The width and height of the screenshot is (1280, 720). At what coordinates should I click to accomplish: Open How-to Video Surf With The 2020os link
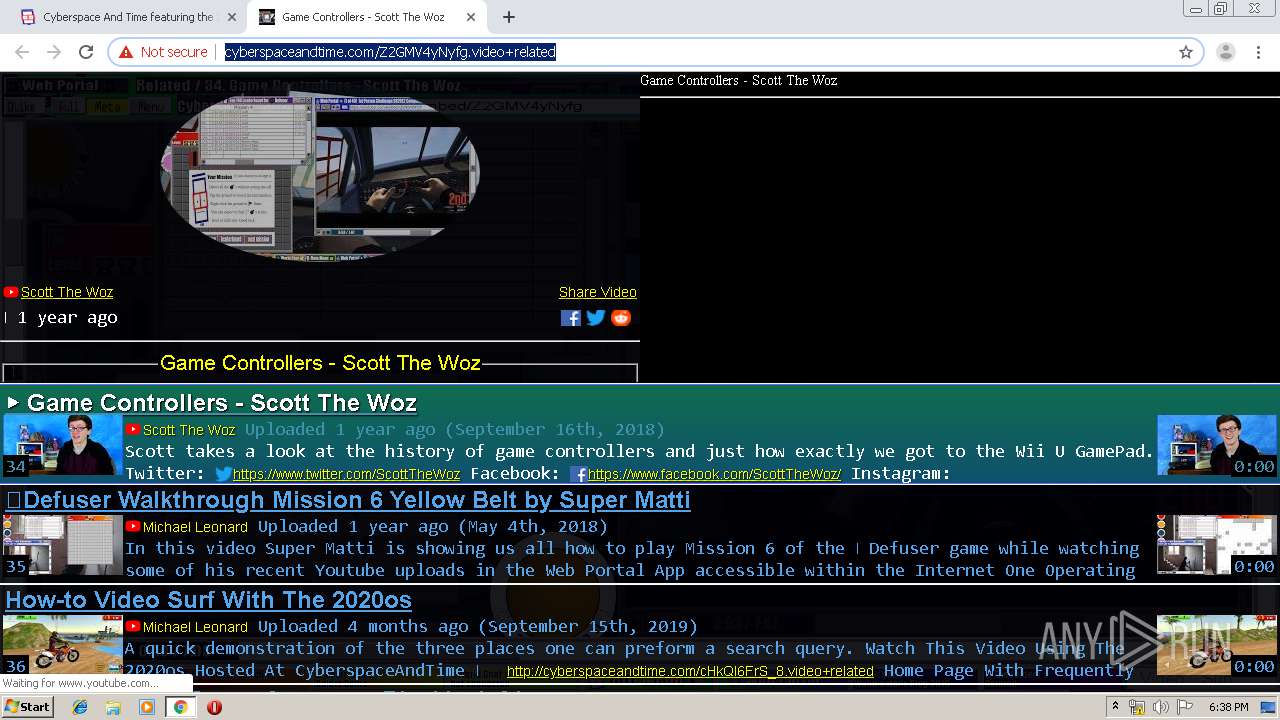(208, 600)
